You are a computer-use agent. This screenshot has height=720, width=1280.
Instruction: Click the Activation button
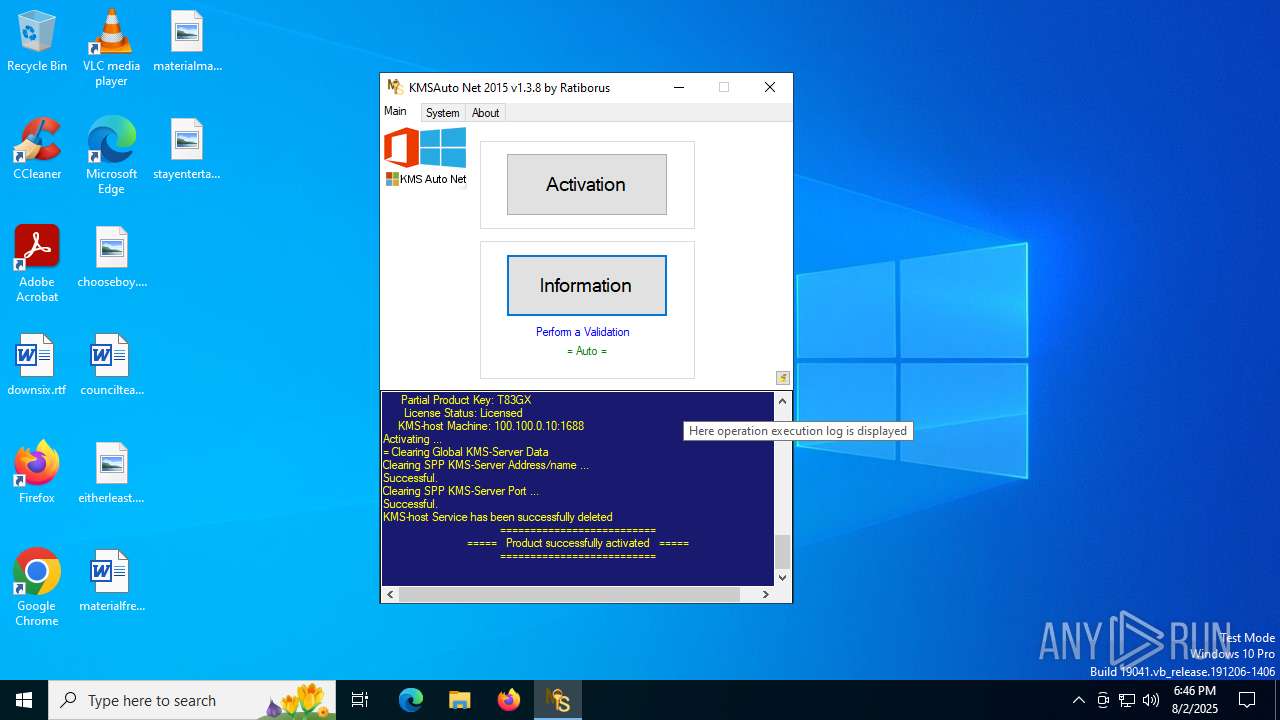(586, 184)
